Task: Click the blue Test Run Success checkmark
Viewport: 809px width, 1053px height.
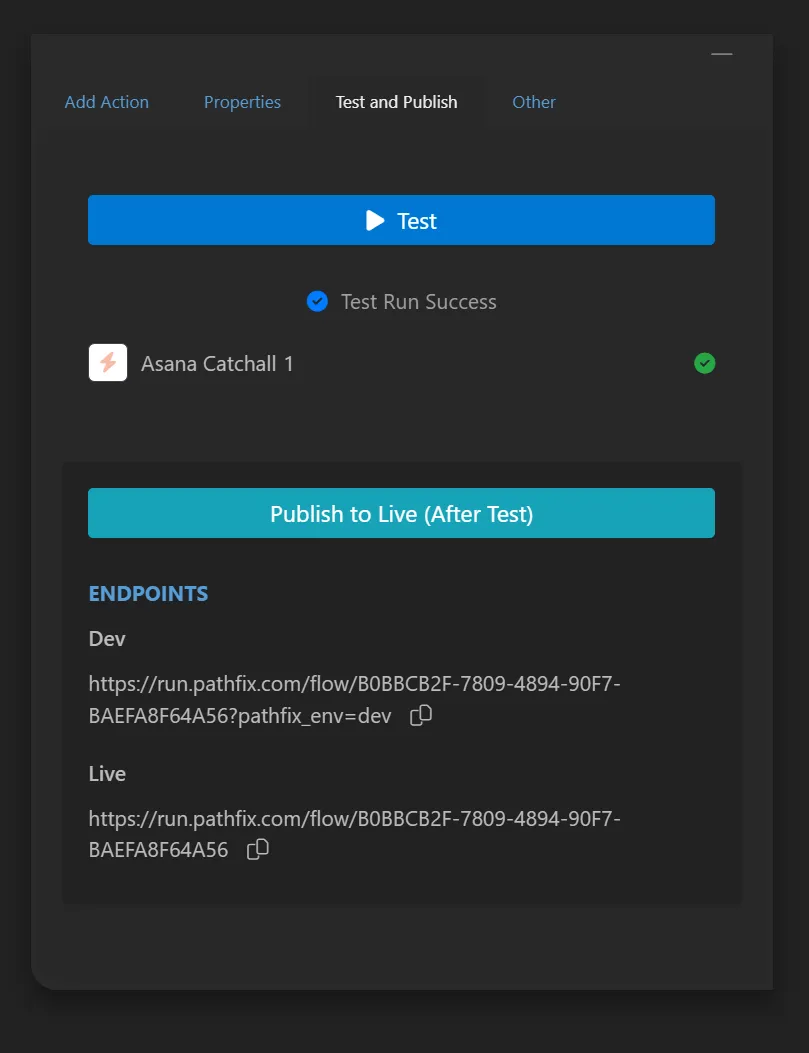Action: [x=317, y=302]
